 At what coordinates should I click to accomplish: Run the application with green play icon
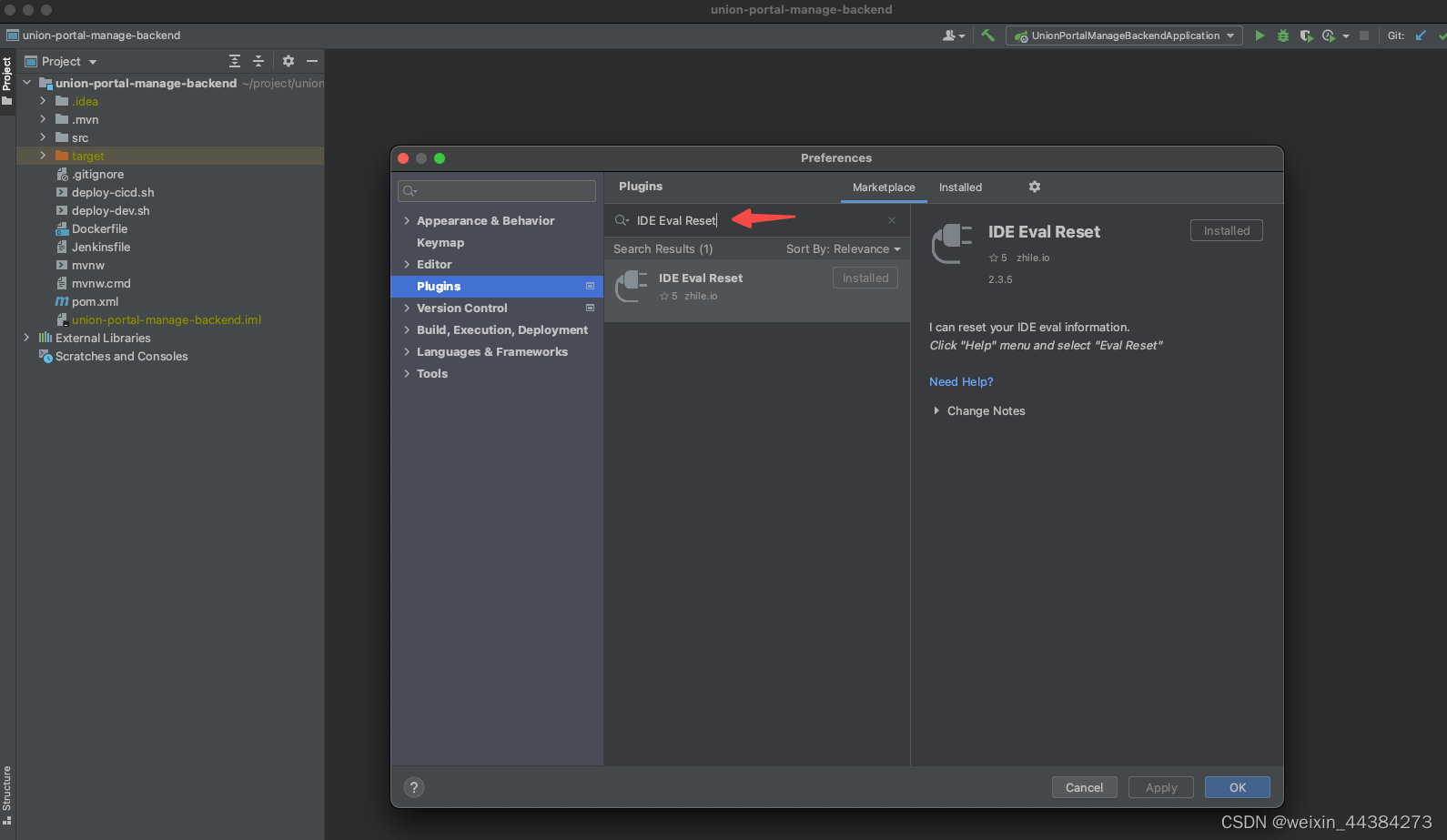[1260, 35]
